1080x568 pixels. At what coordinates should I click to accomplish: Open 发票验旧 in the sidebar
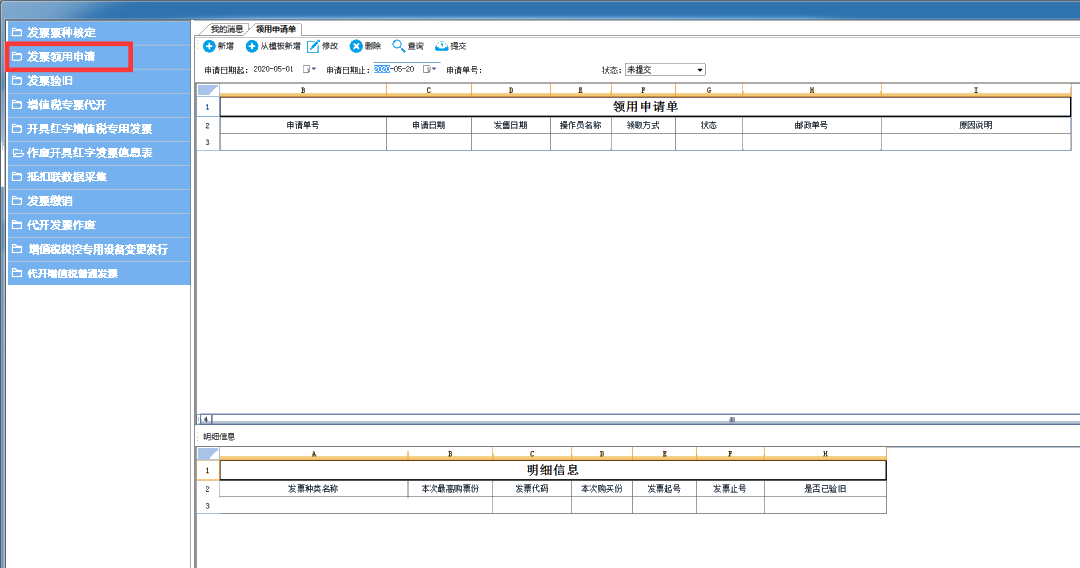coord(99,81)
